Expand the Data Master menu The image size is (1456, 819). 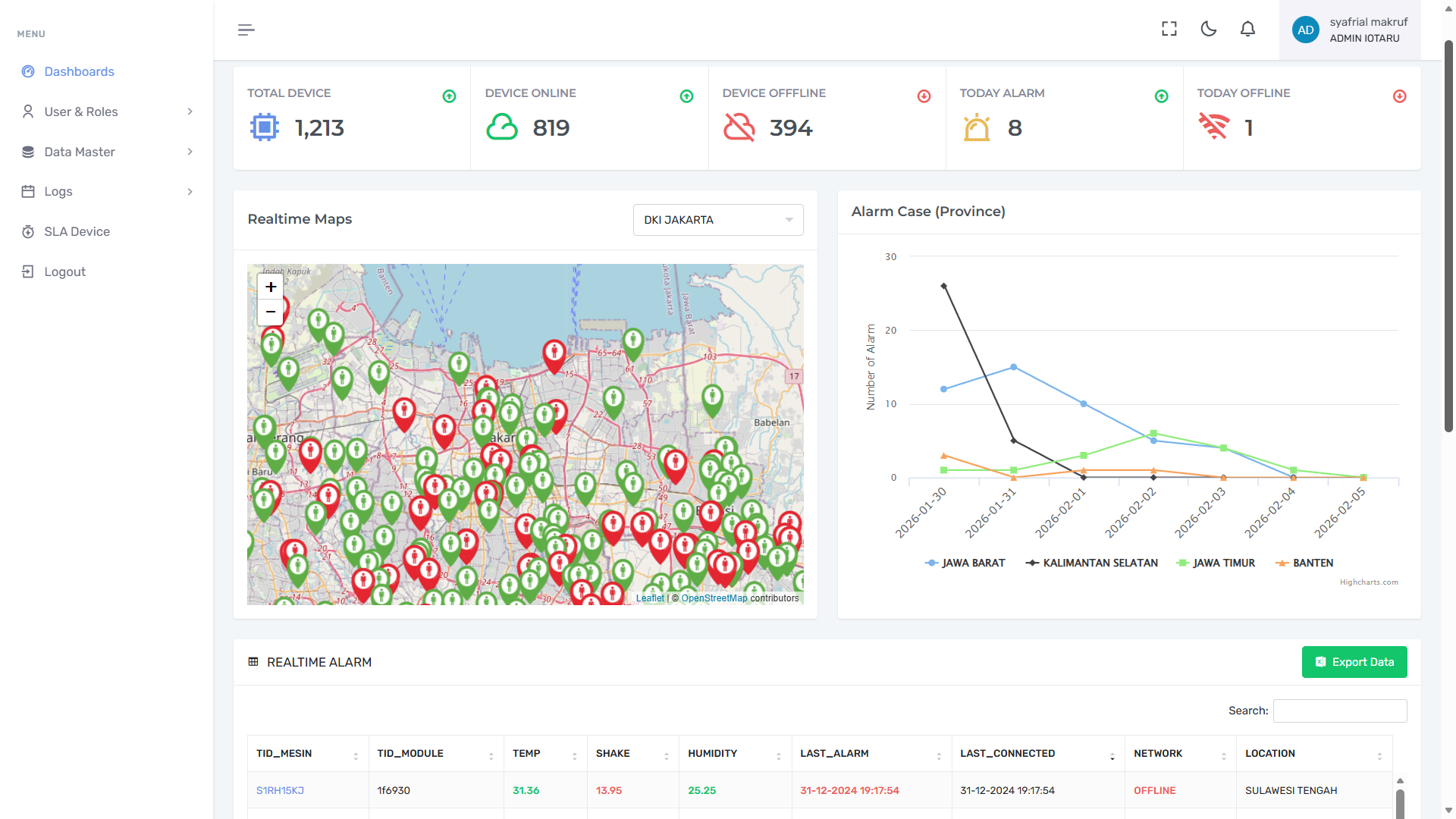tap(107, 152)
